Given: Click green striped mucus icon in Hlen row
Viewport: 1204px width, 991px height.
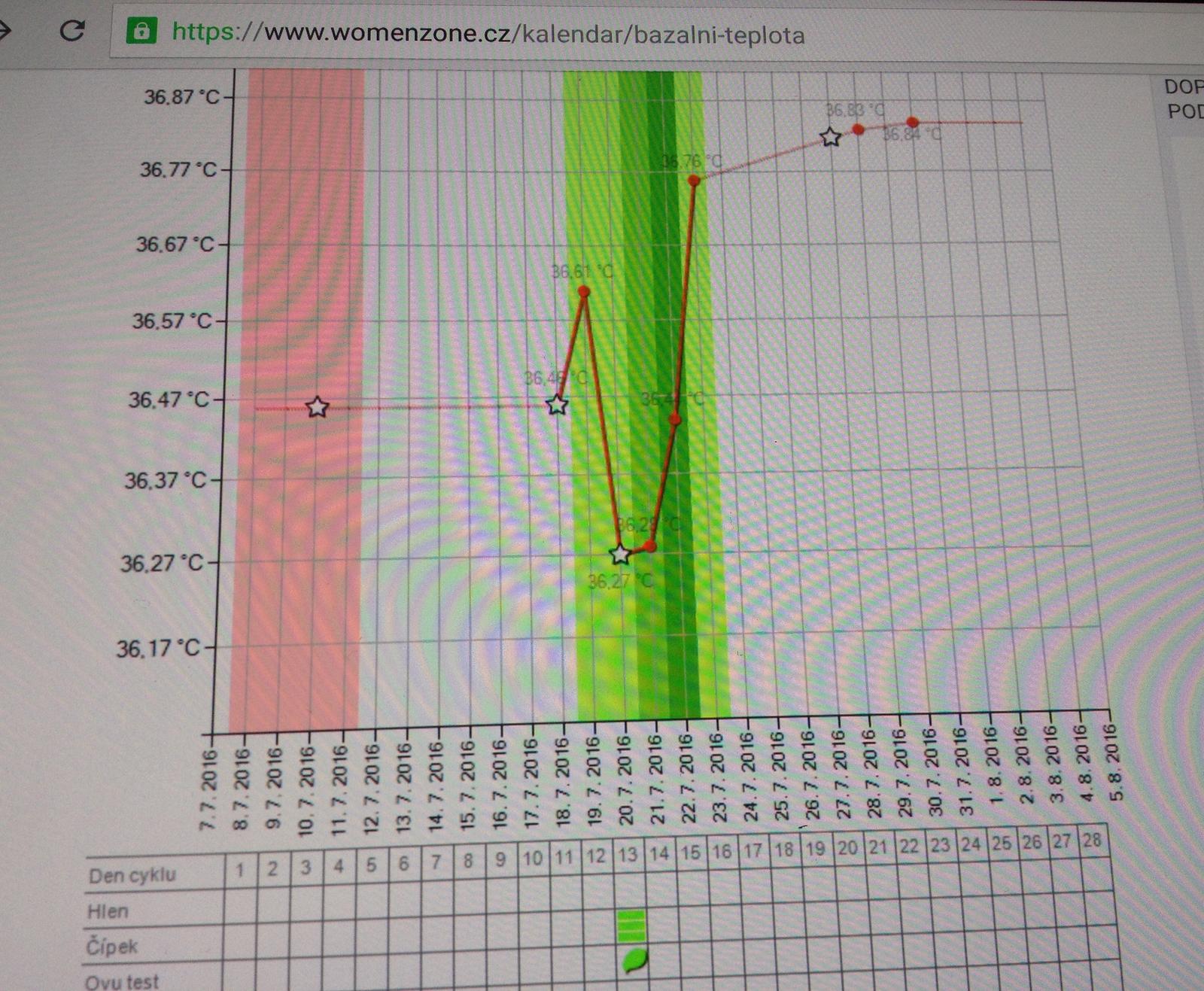Looking at the screenshot, I should (631, 925).
